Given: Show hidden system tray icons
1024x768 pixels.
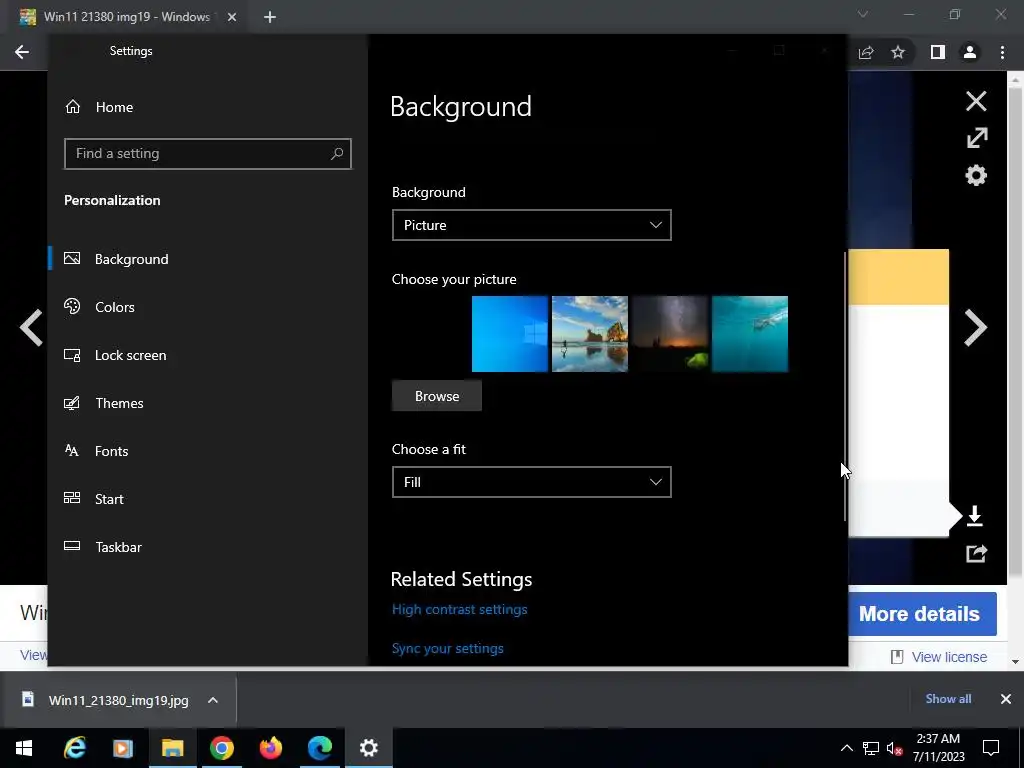Looking at the screenshot, I should 846,748.
